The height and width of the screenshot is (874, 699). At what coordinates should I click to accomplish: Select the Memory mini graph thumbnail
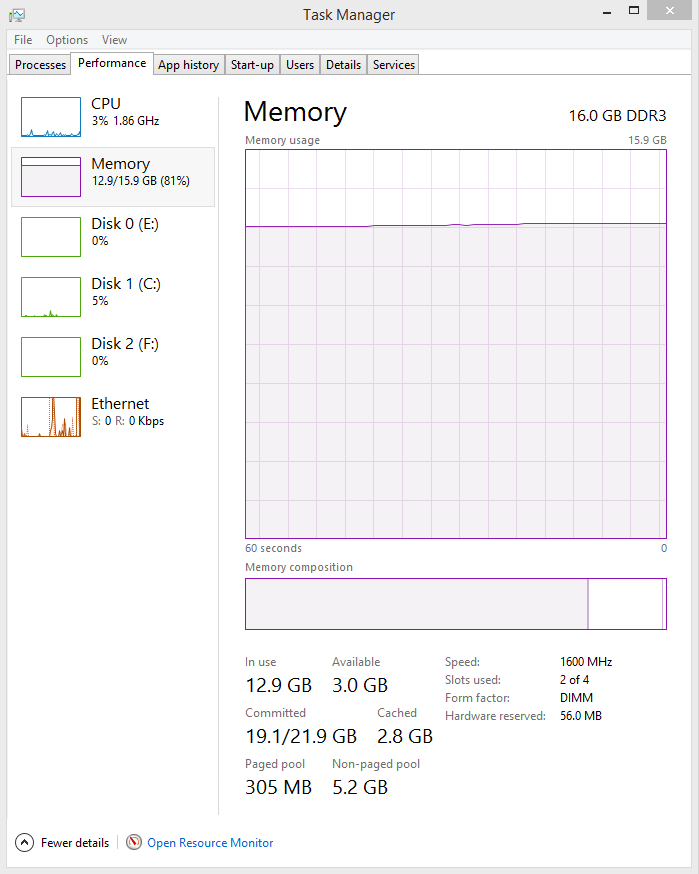pyautogui.click(x=51, y=177)
